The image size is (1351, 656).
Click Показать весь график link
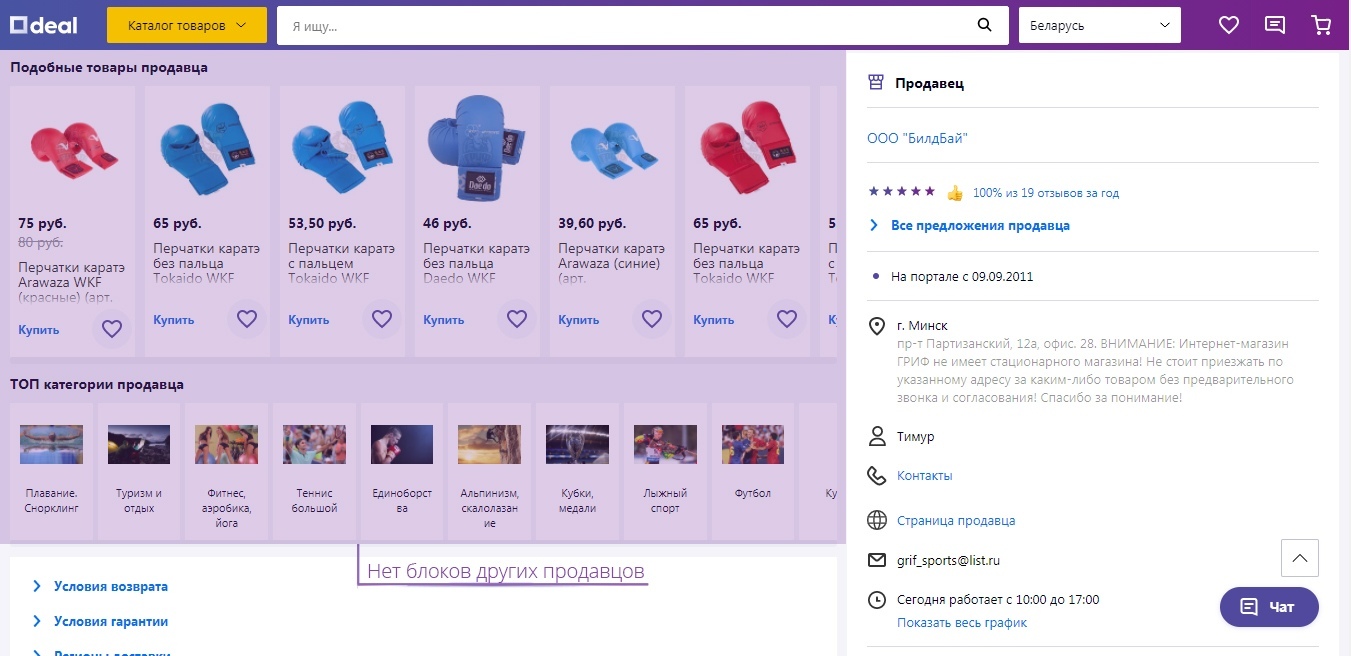click(x=962, y=623)
